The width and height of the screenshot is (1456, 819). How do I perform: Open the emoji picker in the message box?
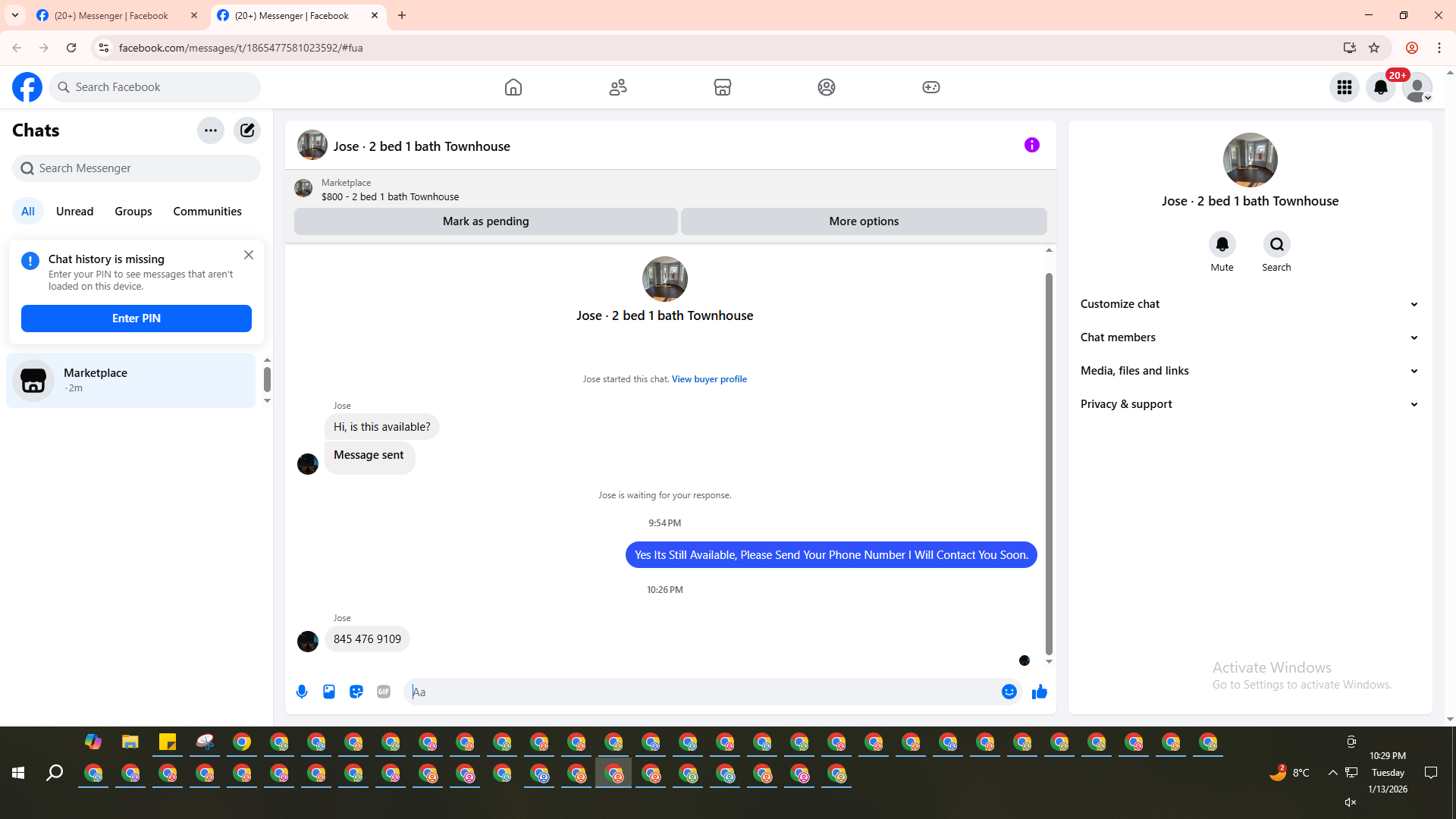coord(1009,692)
